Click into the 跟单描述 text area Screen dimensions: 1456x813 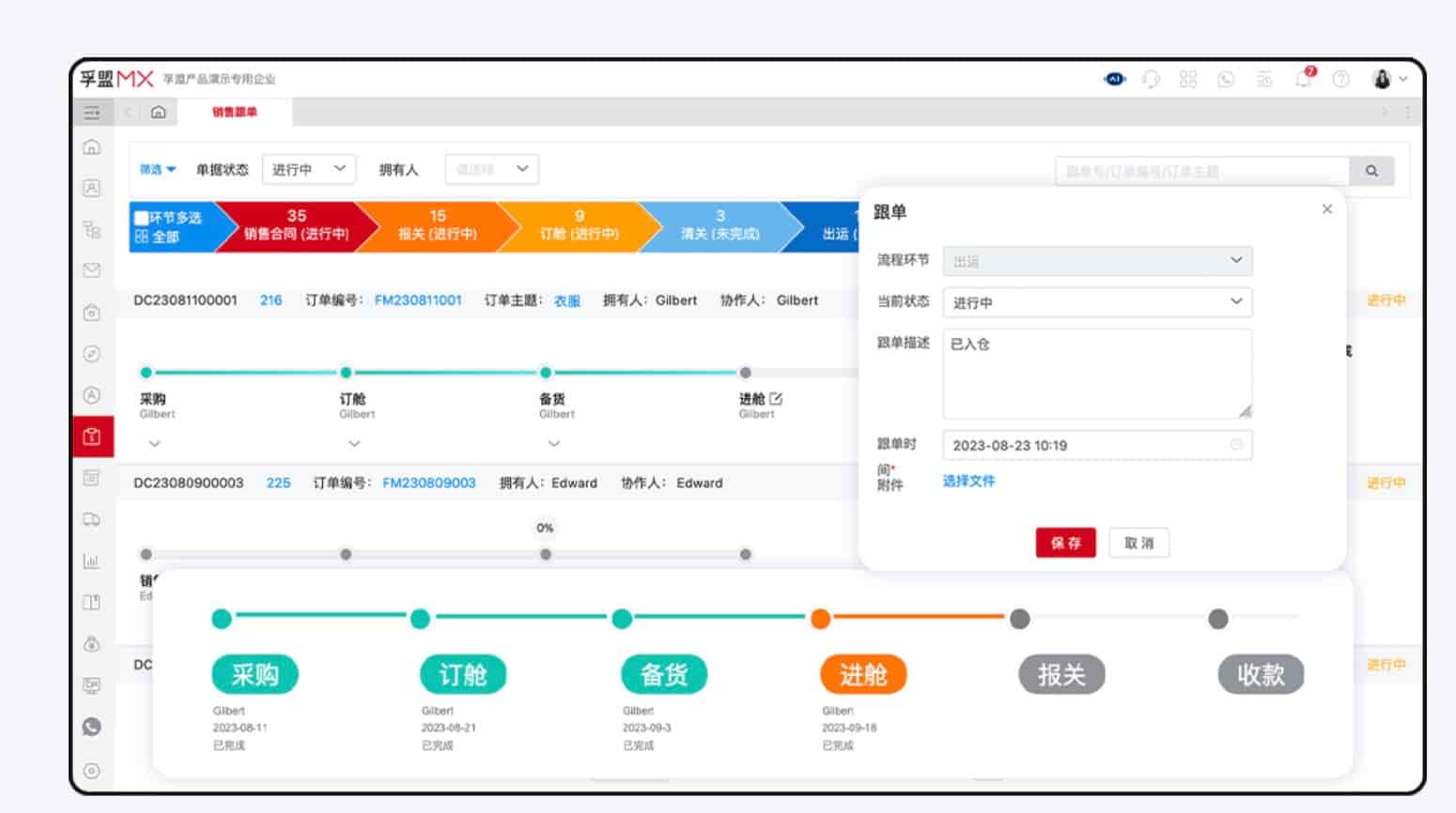click(x=1096, y=373)
